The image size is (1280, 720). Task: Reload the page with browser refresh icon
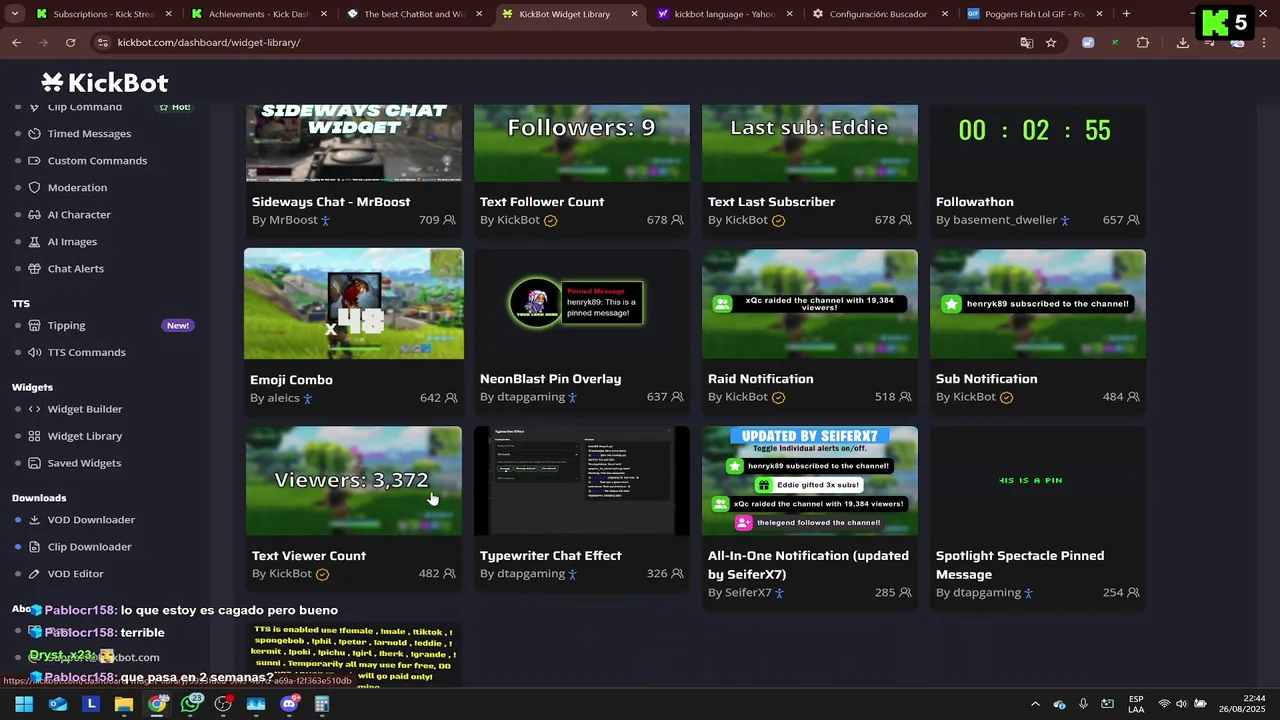click(x=70, y=43)
